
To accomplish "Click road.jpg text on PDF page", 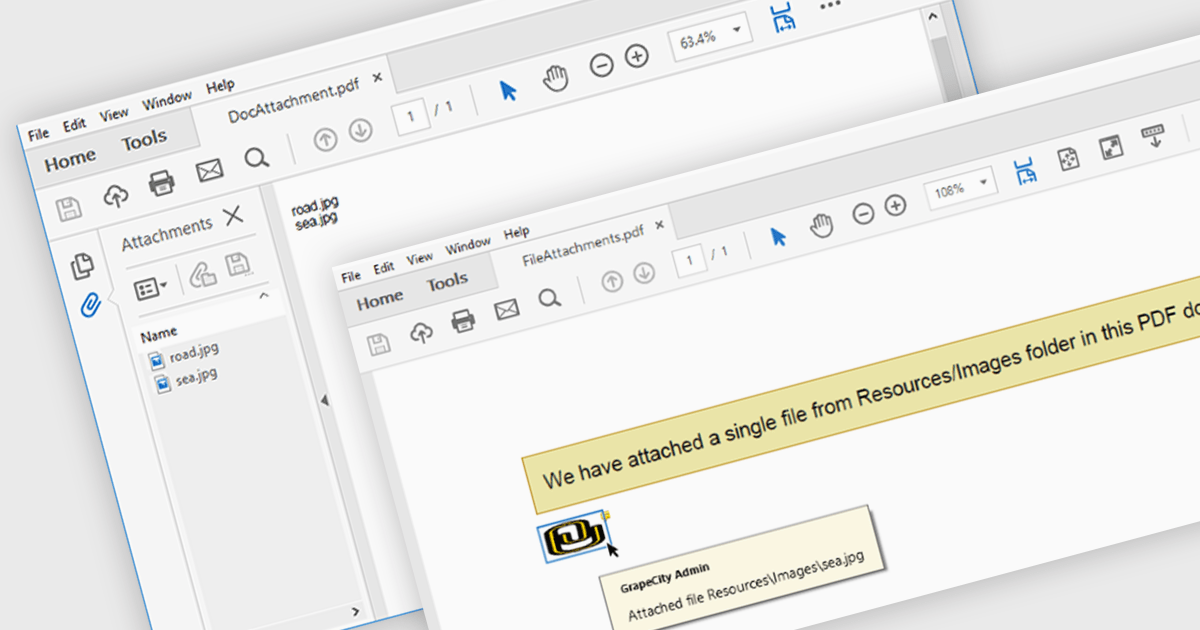I will (315, 206).
